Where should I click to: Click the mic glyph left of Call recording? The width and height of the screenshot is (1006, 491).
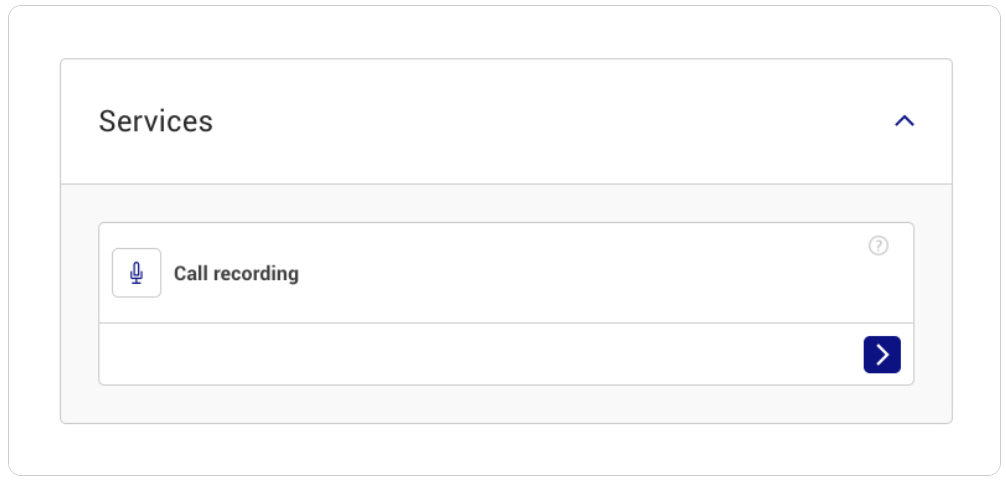click(x=136, y=273)
